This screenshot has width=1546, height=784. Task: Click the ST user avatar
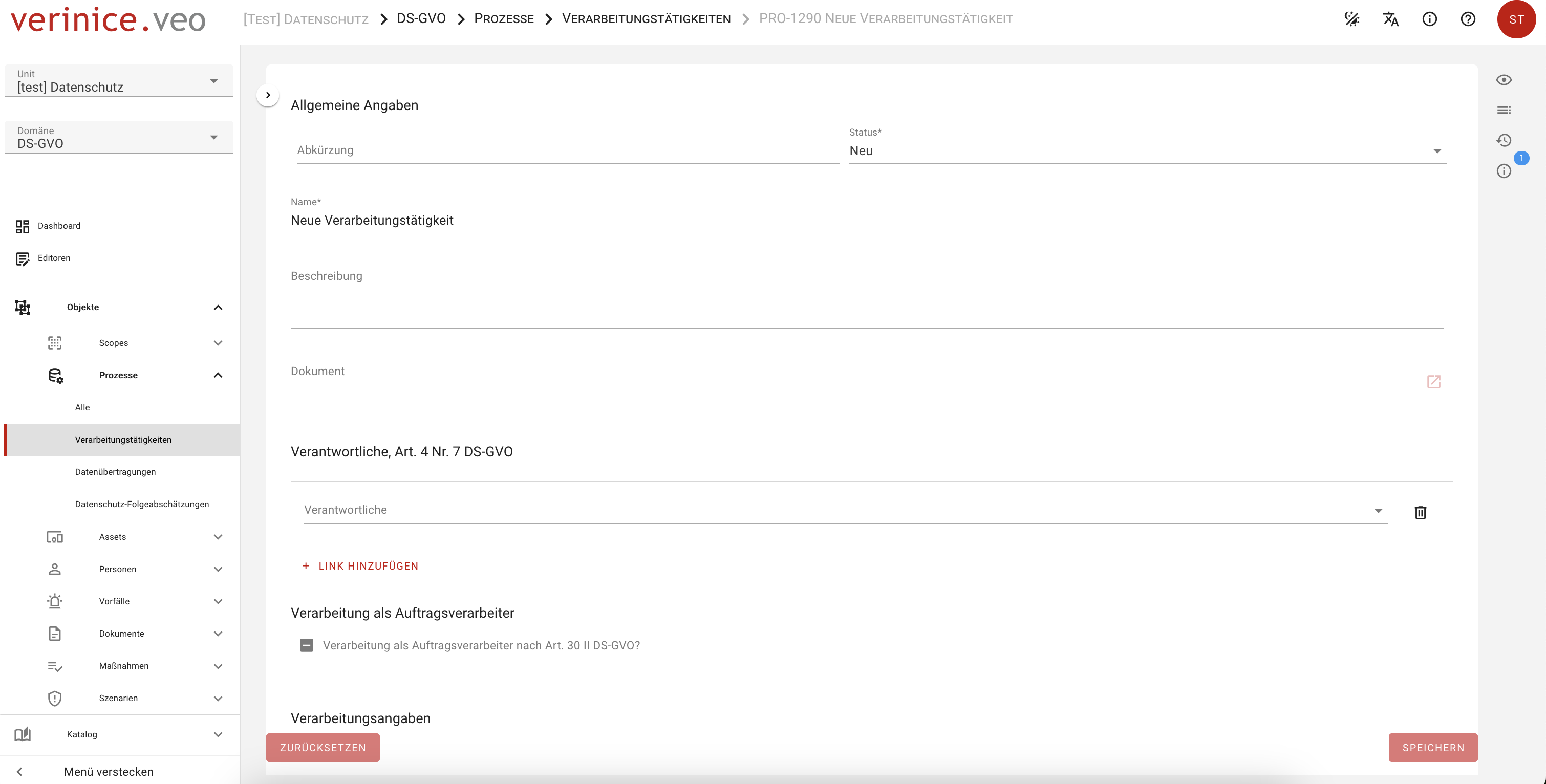click(1516, 19)
